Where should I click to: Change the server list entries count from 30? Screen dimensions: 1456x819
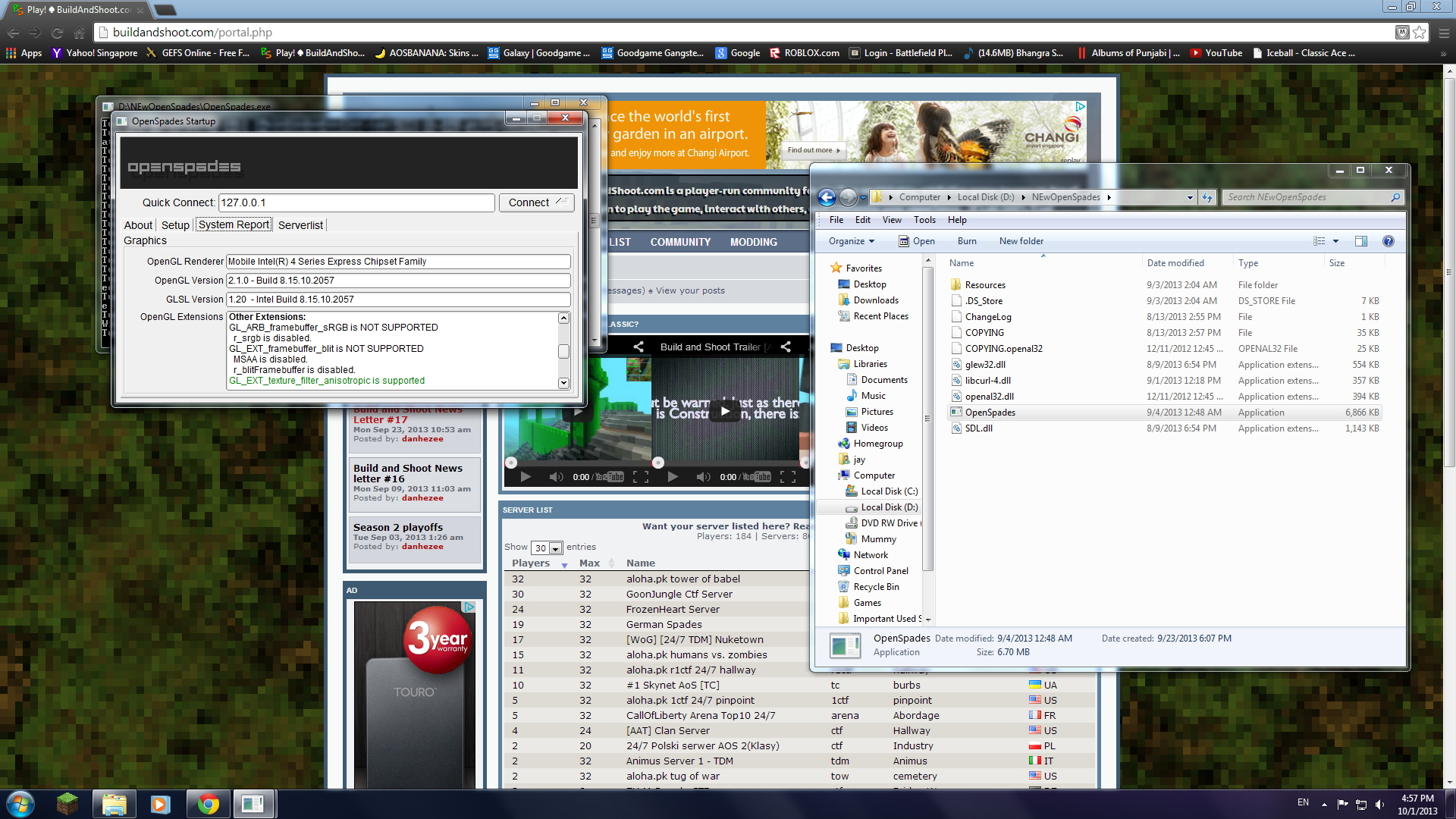pyautogui.click(x=557, y=548)
